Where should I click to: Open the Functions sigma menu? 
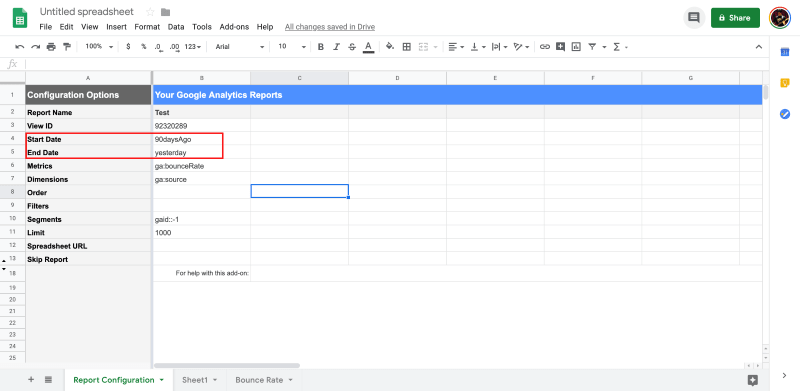click(x=616, y=47)
